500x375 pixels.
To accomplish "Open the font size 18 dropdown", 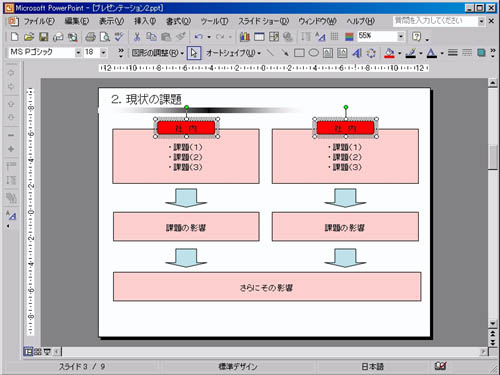I will click(x=103, y=53).
